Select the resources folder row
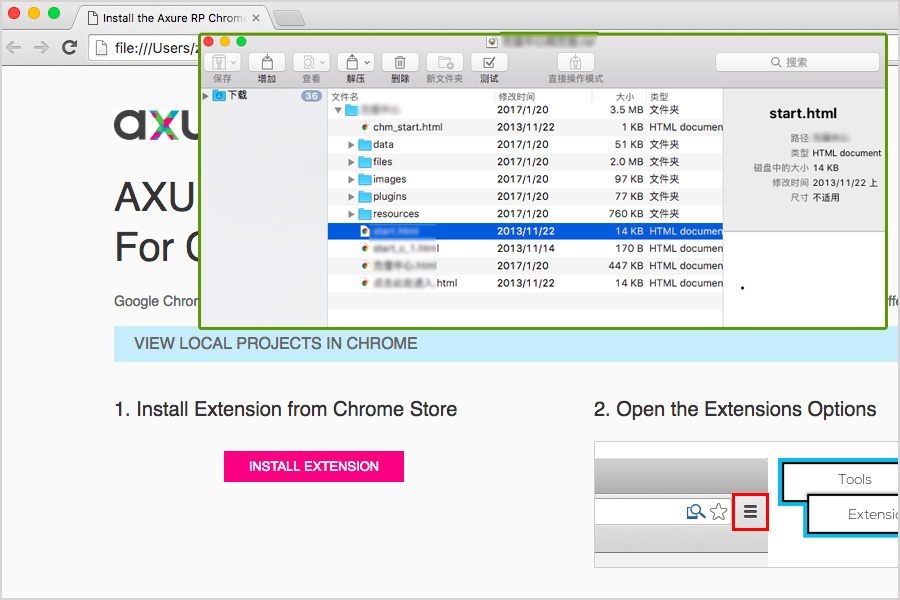Screen dimensions: 900x600 tap(525, 214)
